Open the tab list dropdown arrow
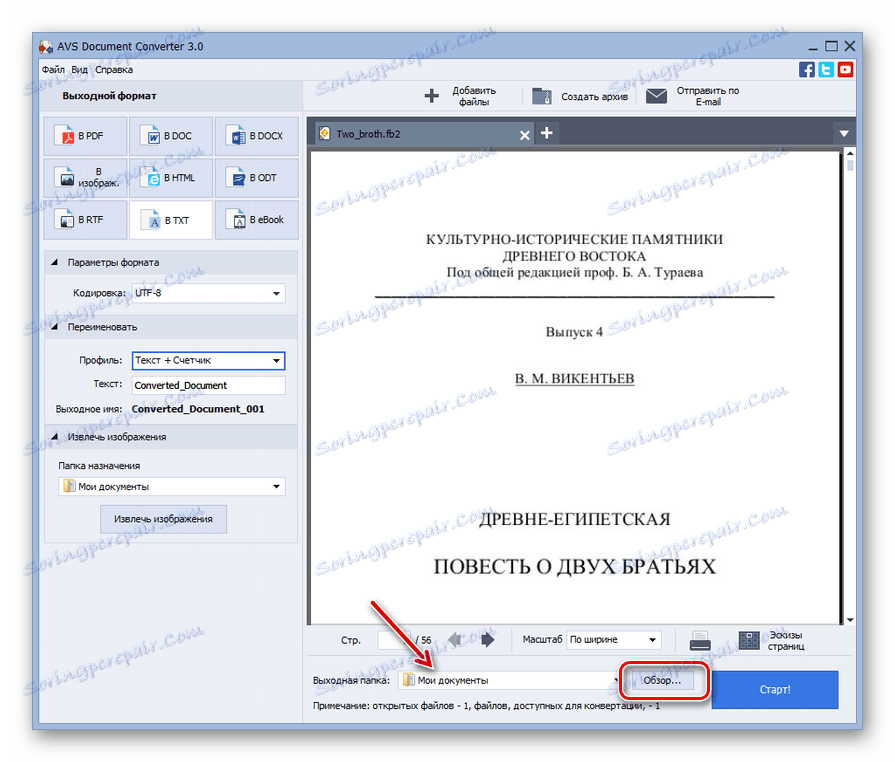The width and height of the screenshot is (895, 762). pyautogui.click(x=844, y=134)
